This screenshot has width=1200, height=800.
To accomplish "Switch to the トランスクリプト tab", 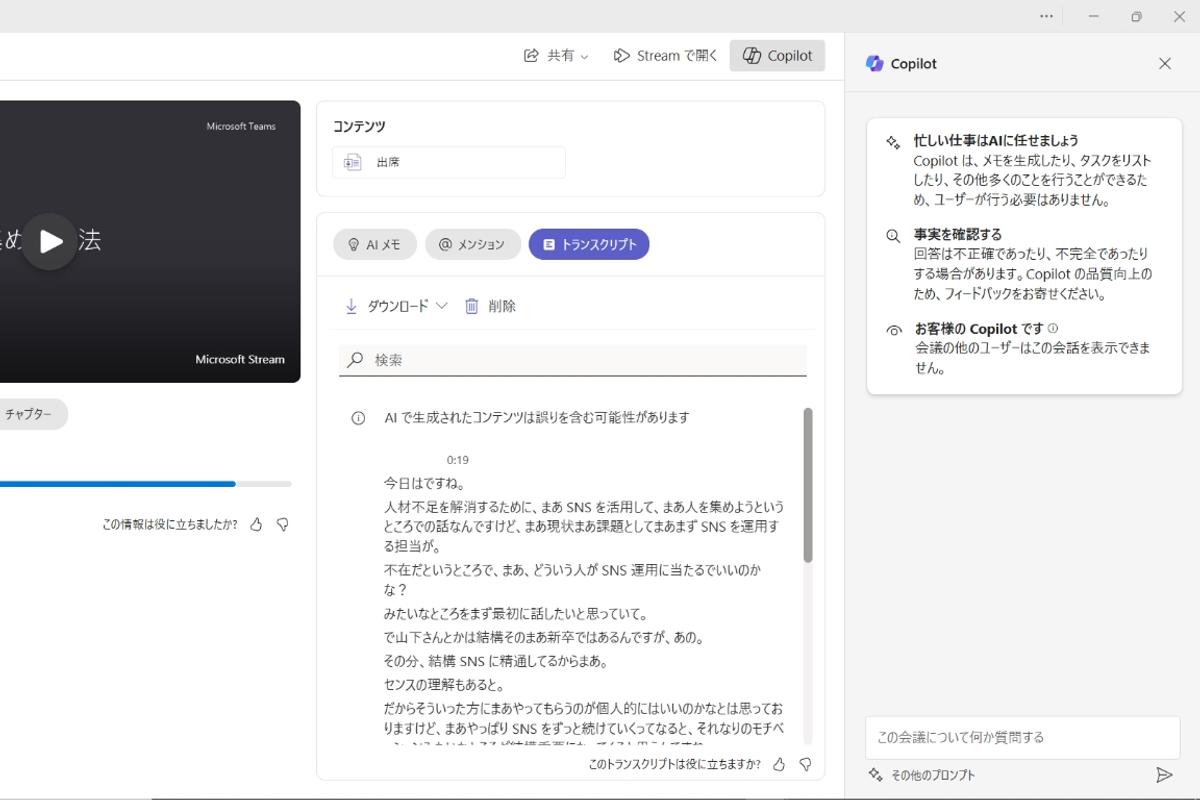I will [x=589, y=243].
